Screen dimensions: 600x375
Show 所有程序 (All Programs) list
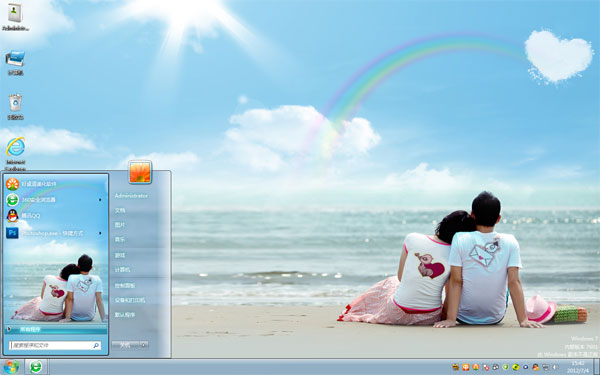pyautogui.click(x=55, y=329)
